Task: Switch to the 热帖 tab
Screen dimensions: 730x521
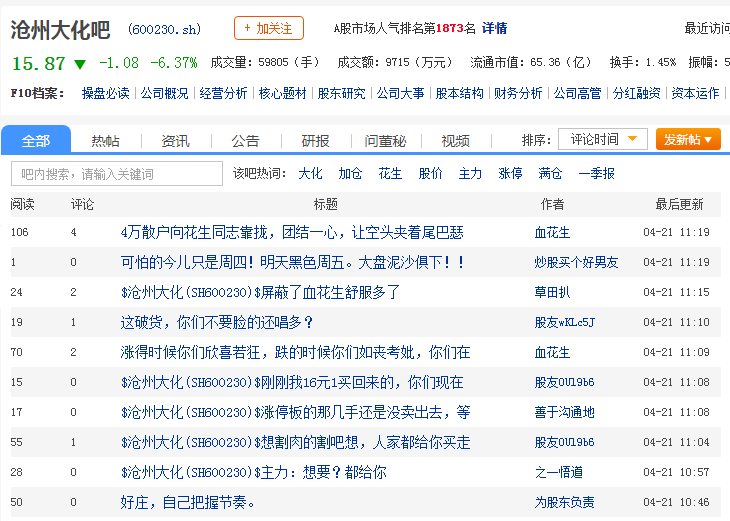Action: pyautogui.click(x=106, y=141)
